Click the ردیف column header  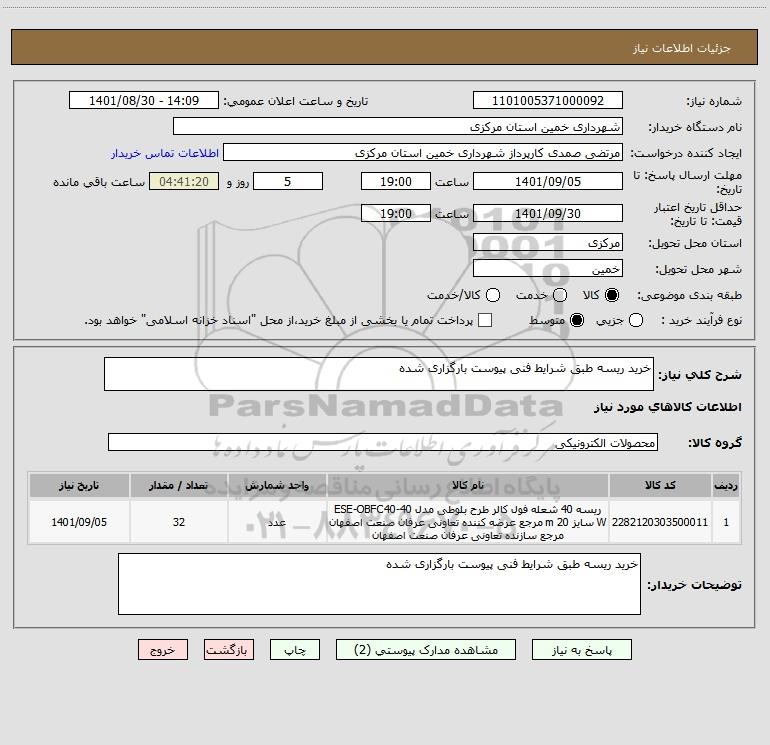pos(726,485)
